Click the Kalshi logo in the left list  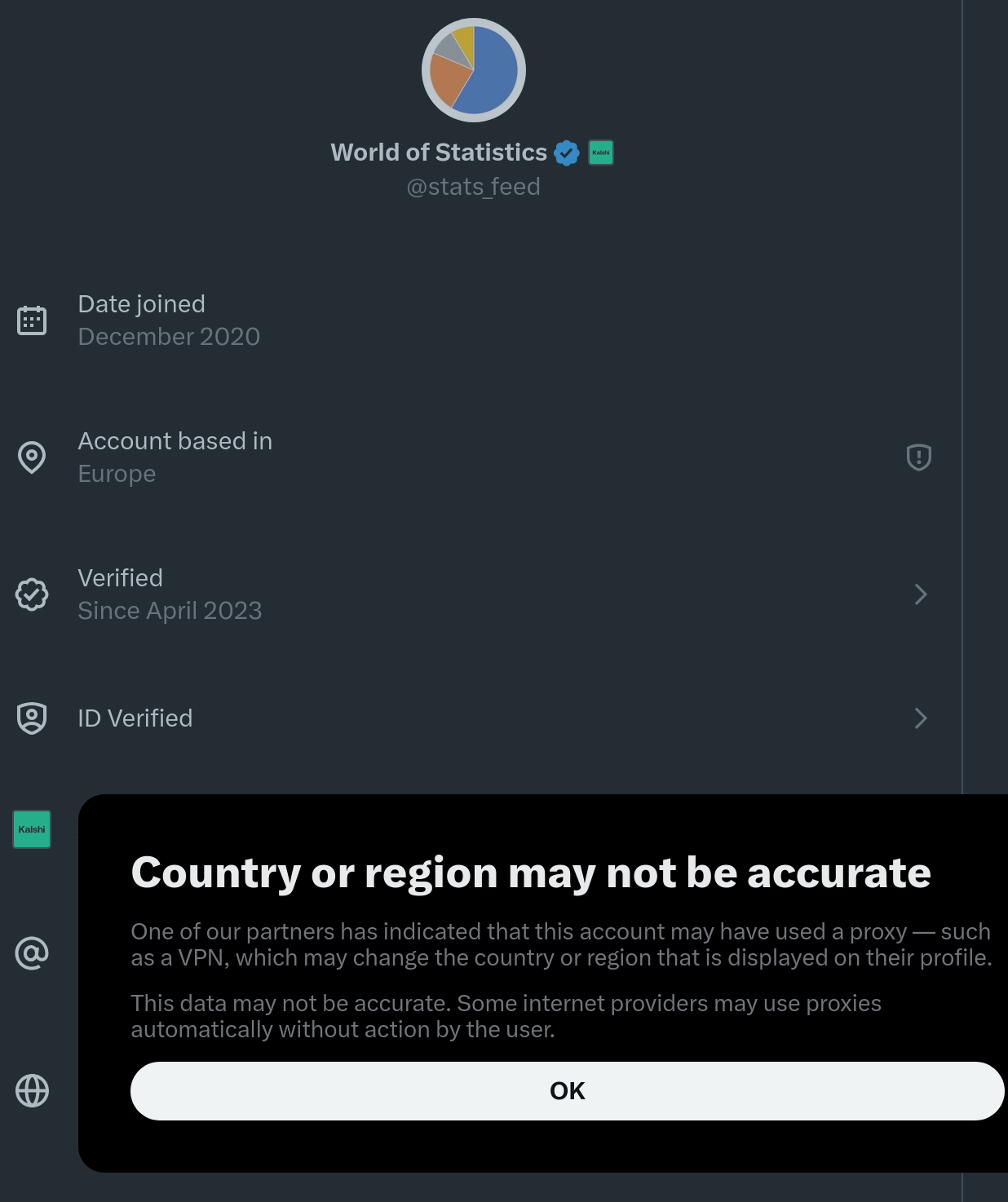click(x=32, y=829)
